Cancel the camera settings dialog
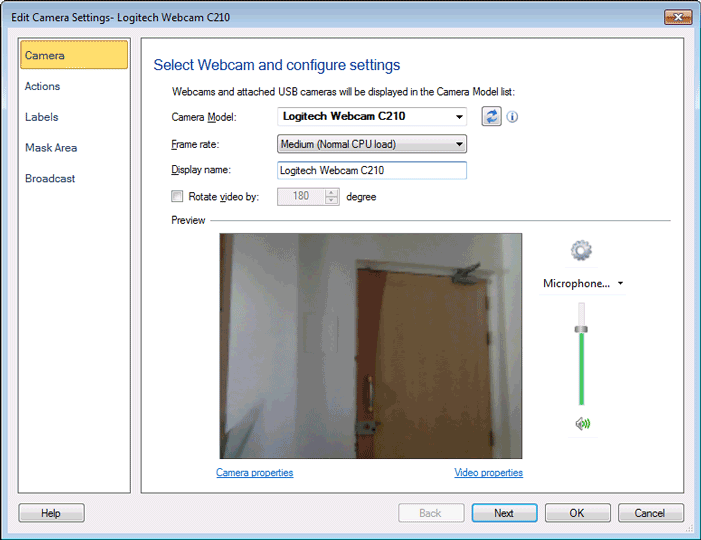Viewport: 701px width, 540px height. [x=650, y=513]
